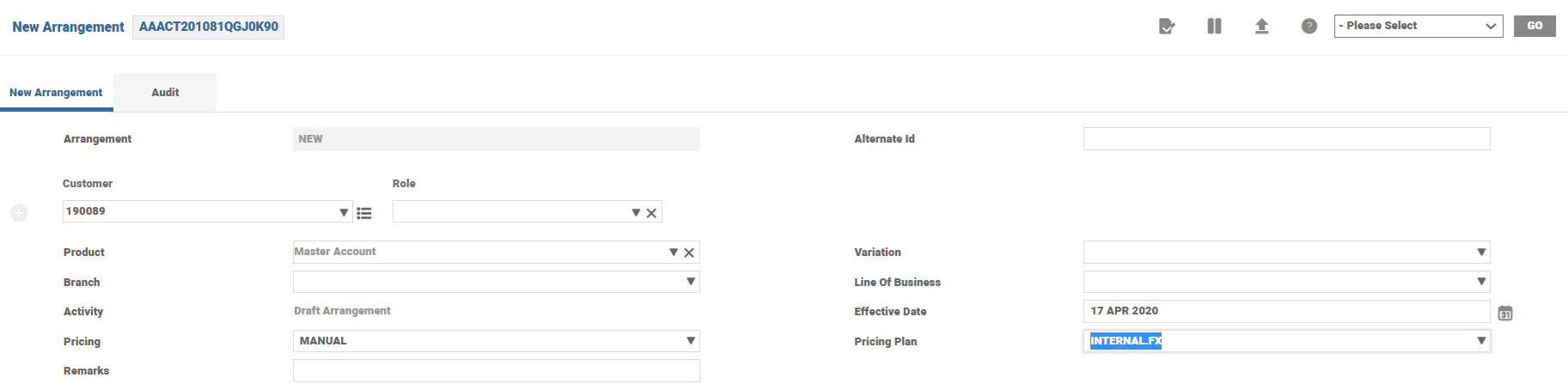Expand the Pricing Plan dropdown arrow
Viewport: 1568px width, 390px height.
click(x=1480, y=341)
